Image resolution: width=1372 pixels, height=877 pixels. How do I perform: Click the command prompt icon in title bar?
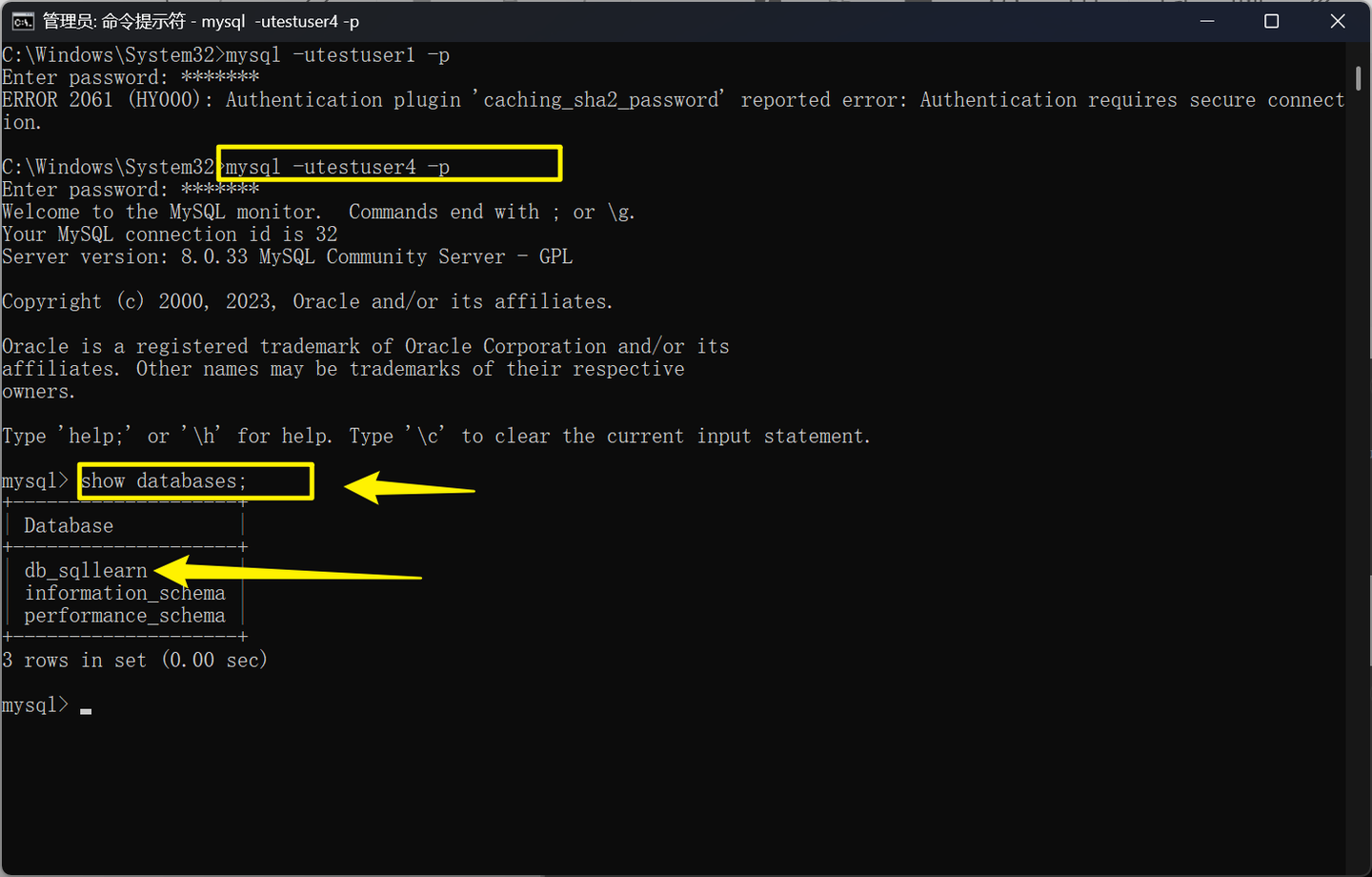click(x=22, y=20)
